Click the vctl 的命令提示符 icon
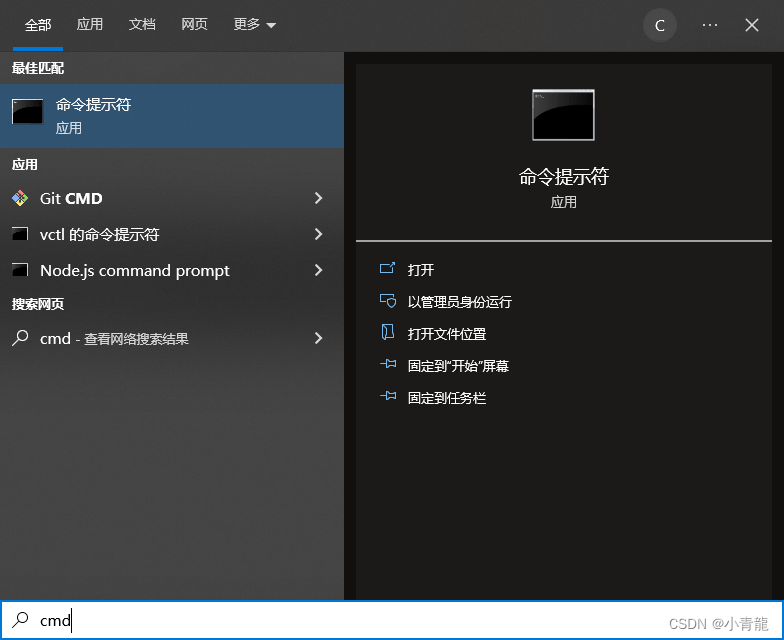 [20, 234]
